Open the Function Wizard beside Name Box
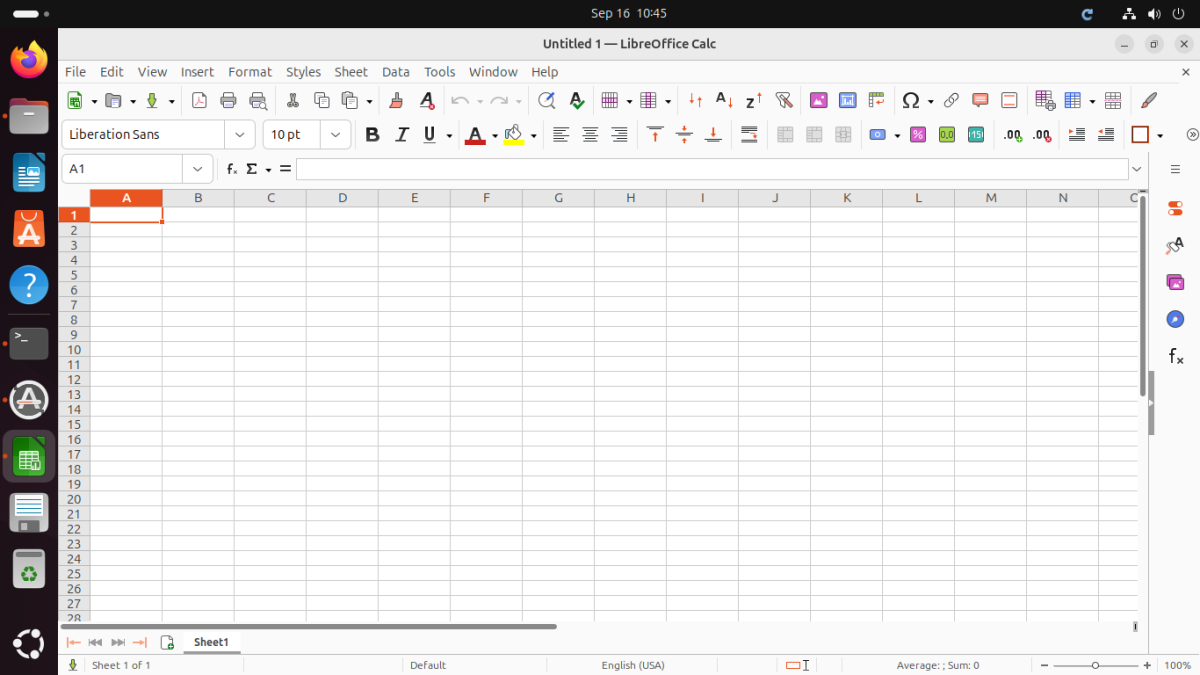 (x=232, y=169)
